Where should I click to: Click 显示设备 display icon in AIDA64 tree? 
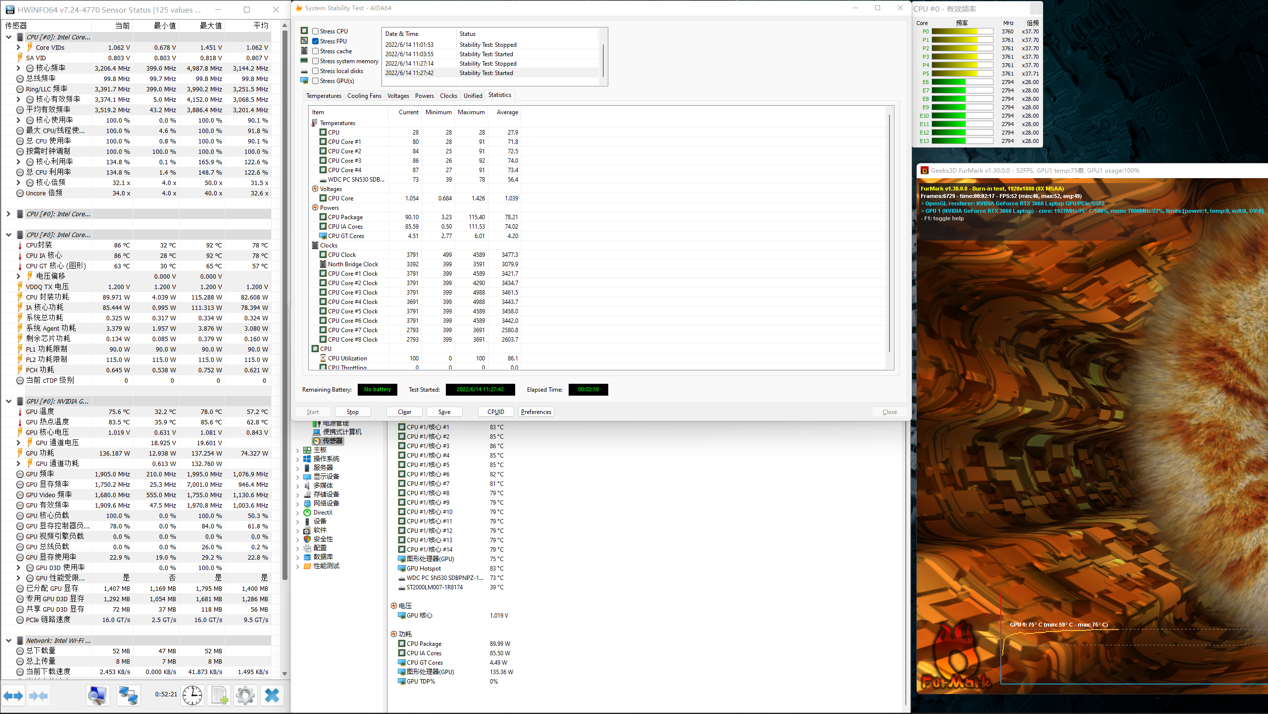[x=307, y=477]
